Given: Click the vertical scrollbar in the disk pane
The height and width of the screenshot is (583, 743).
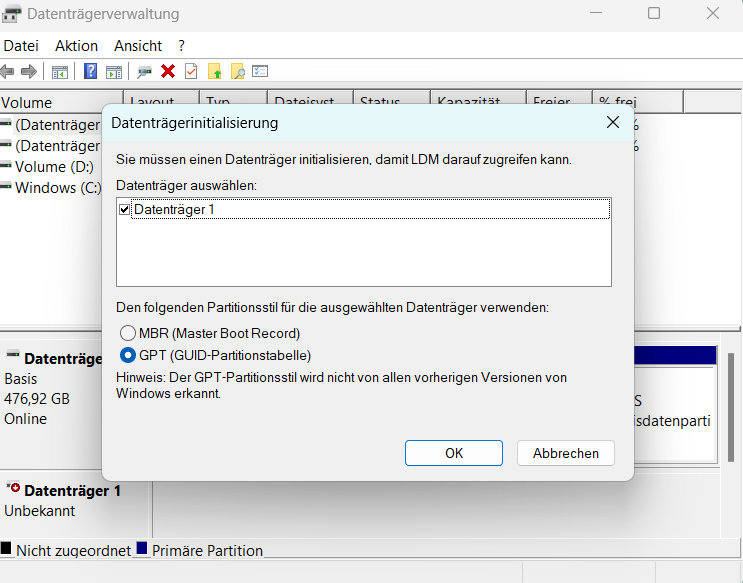Looking at the screenshot, I should pyautogui.click(x=731, y=408).
